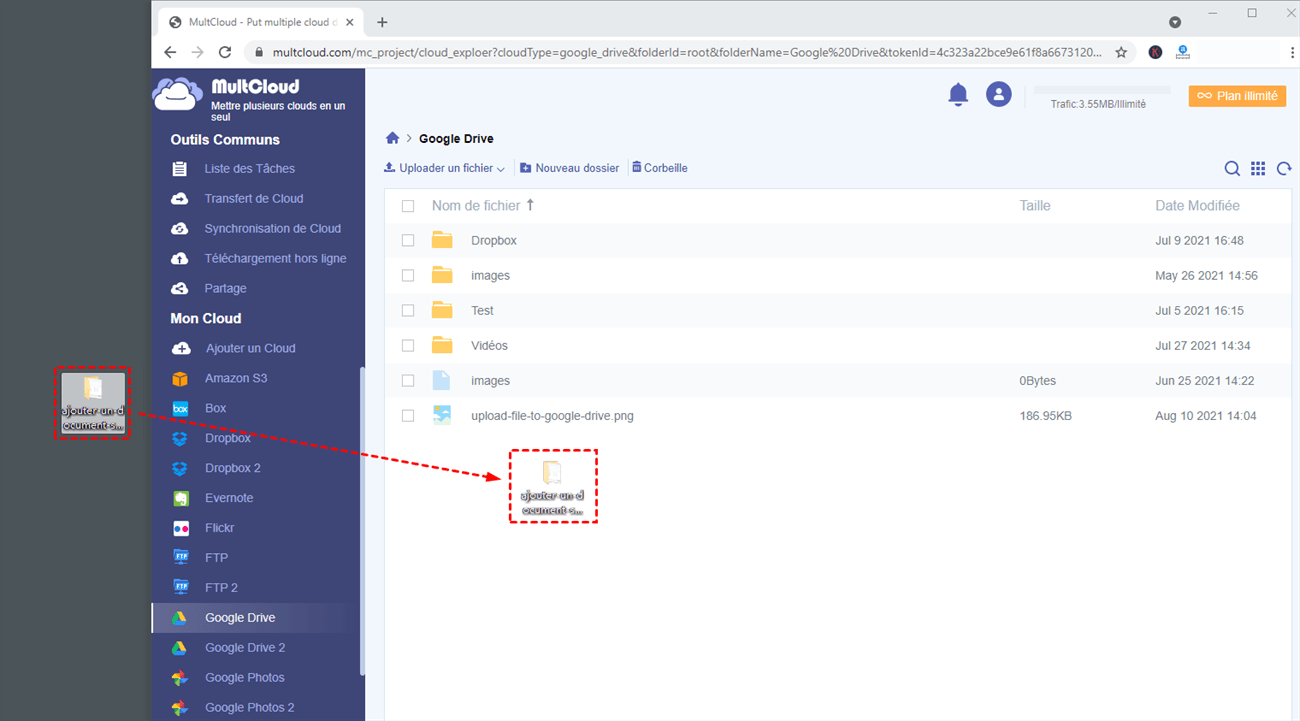Click the refresh file list icon
The width and height of the screenshot is (1300, 721).
tap(1284, 169)
